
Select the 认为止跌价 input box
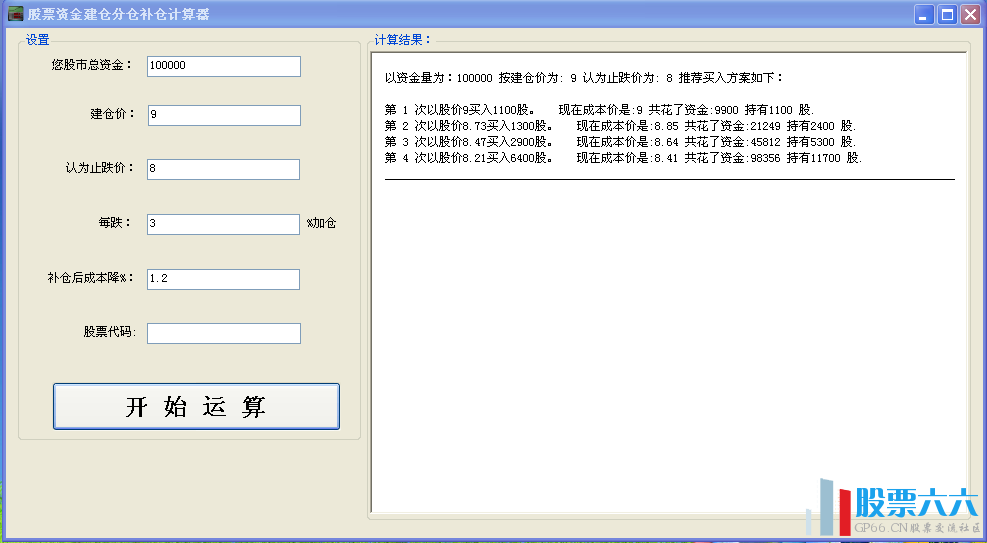223,169
